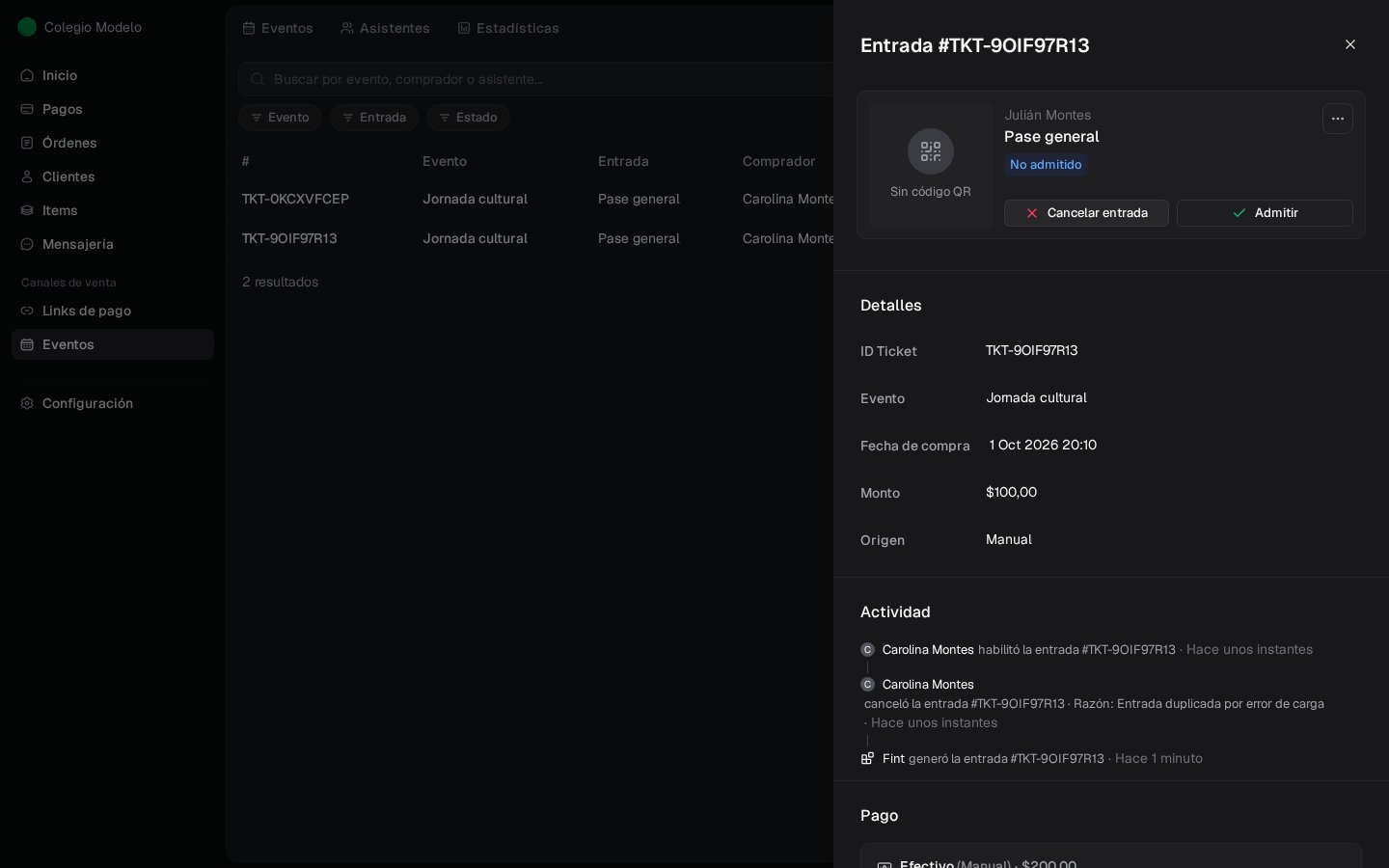
Task: Navigate to Clientes in sidebar
Action: tap(113, 176)
